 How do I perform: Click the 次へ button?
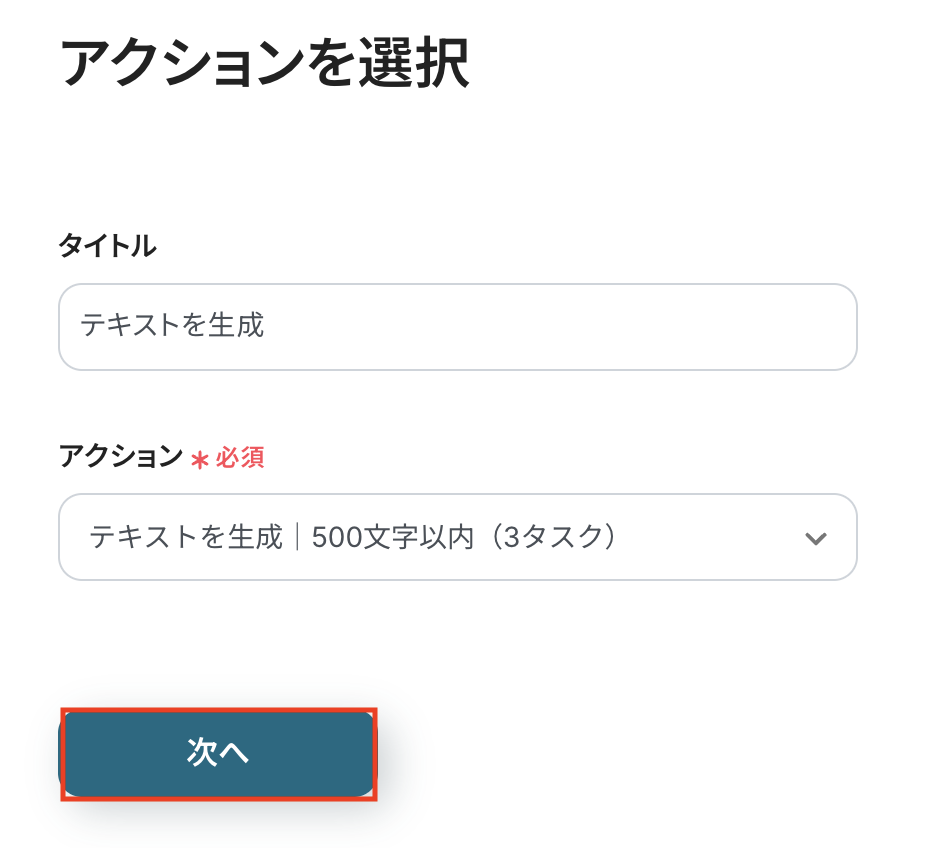218,754
